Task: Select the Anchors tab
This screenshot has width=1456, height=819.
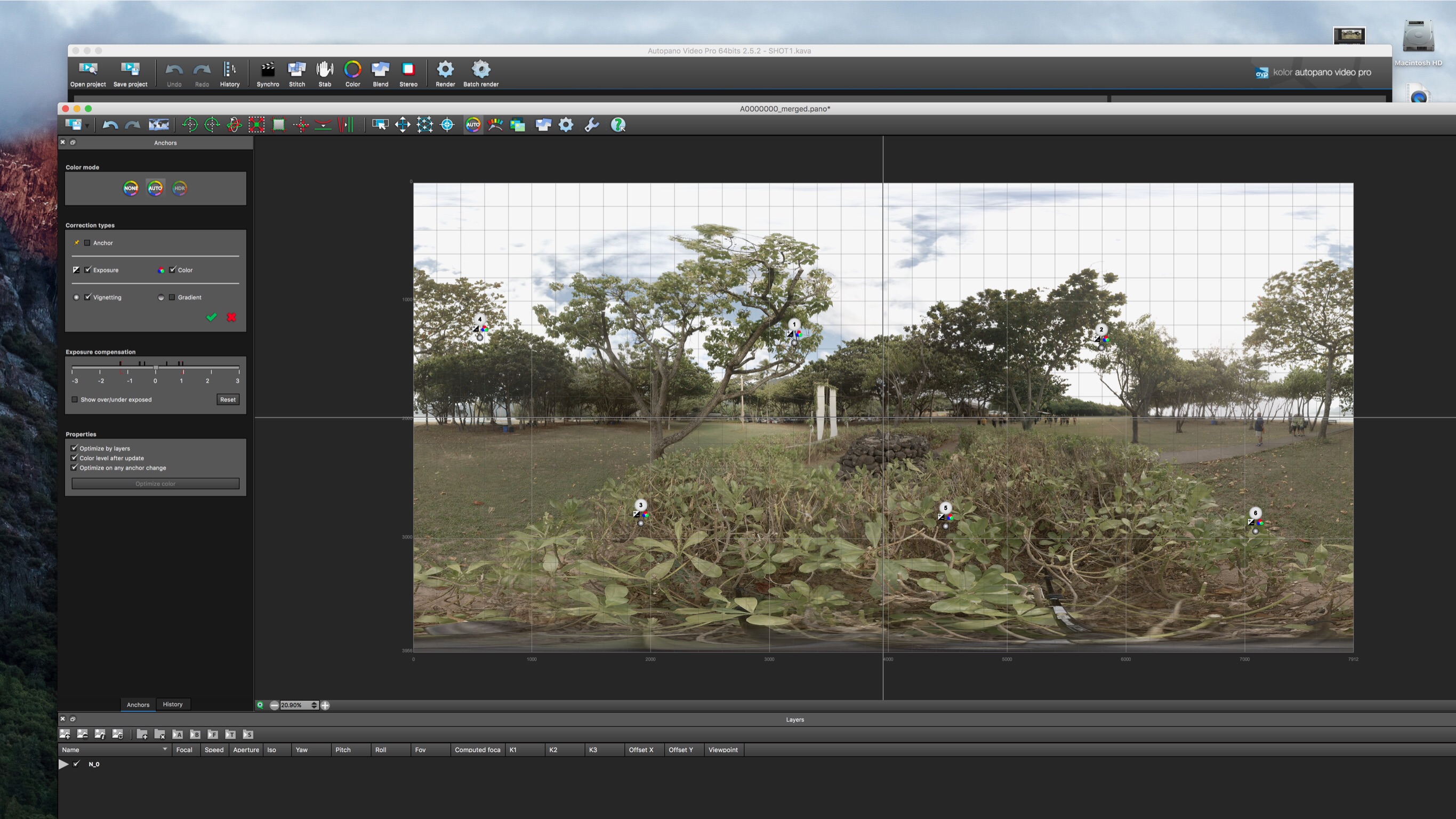Action: pos(138,704)
